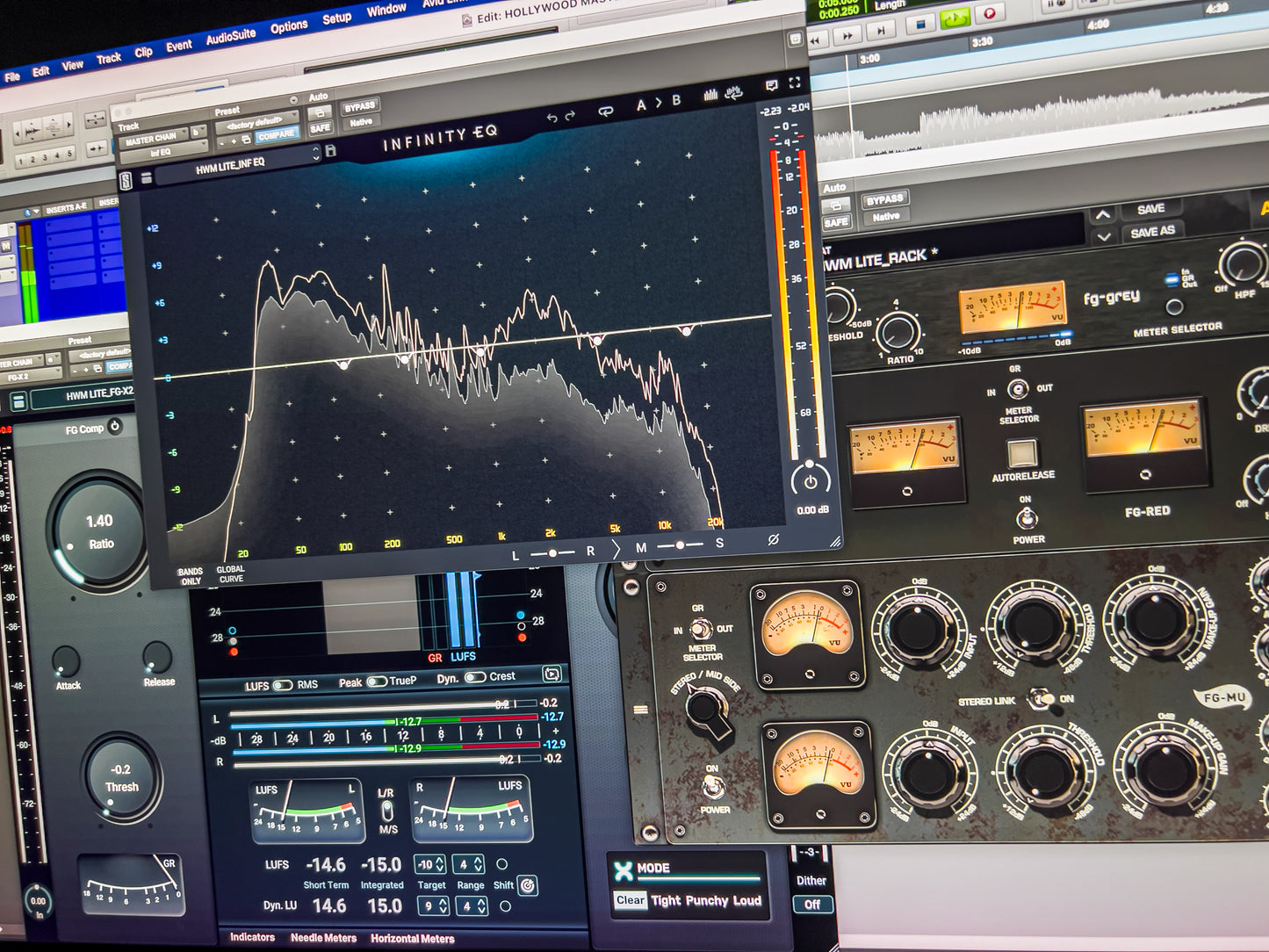Click BYPASS on the Infinity EQ plugin header

360,106
